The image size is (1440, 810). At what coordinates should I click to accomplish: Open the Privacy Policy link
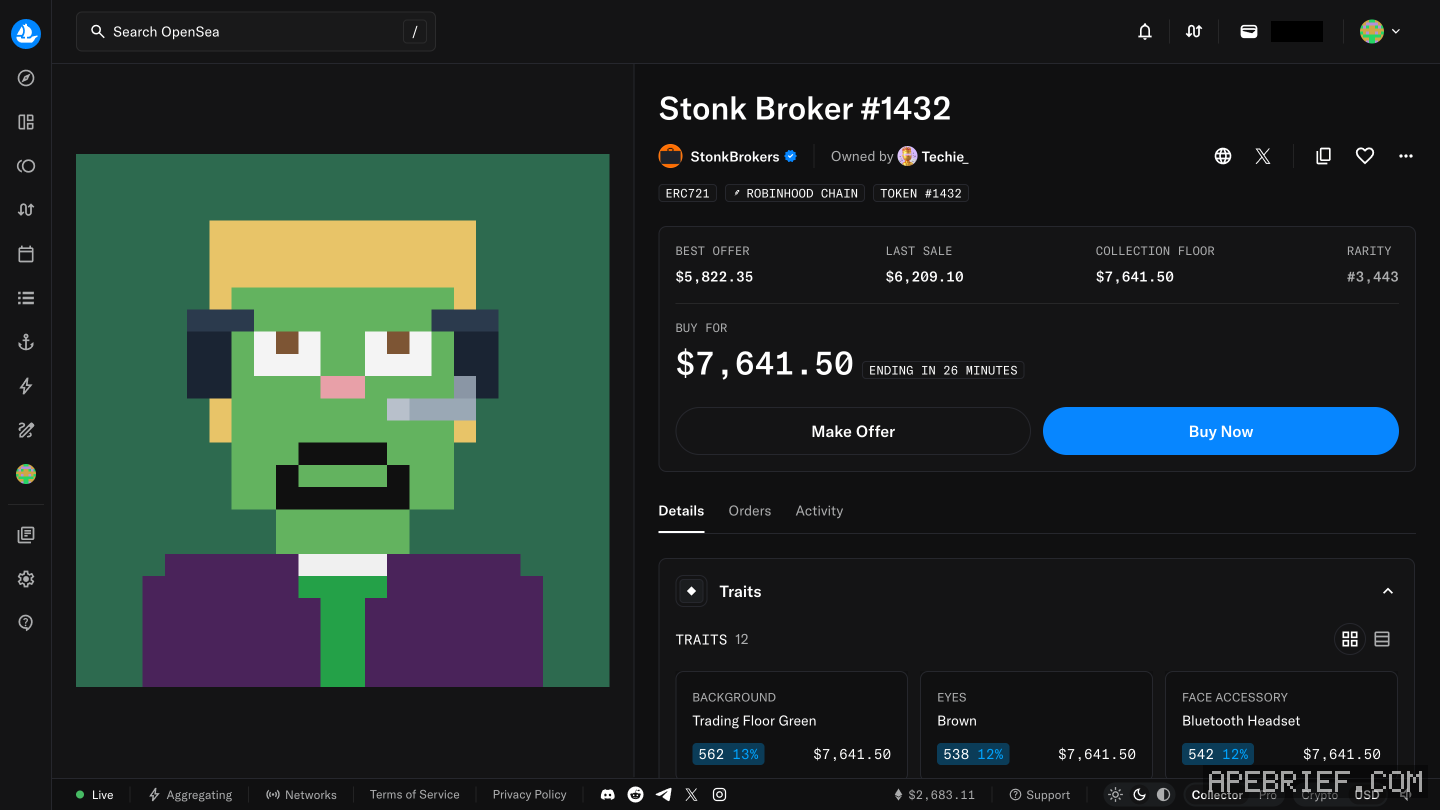tap(529, 795)
